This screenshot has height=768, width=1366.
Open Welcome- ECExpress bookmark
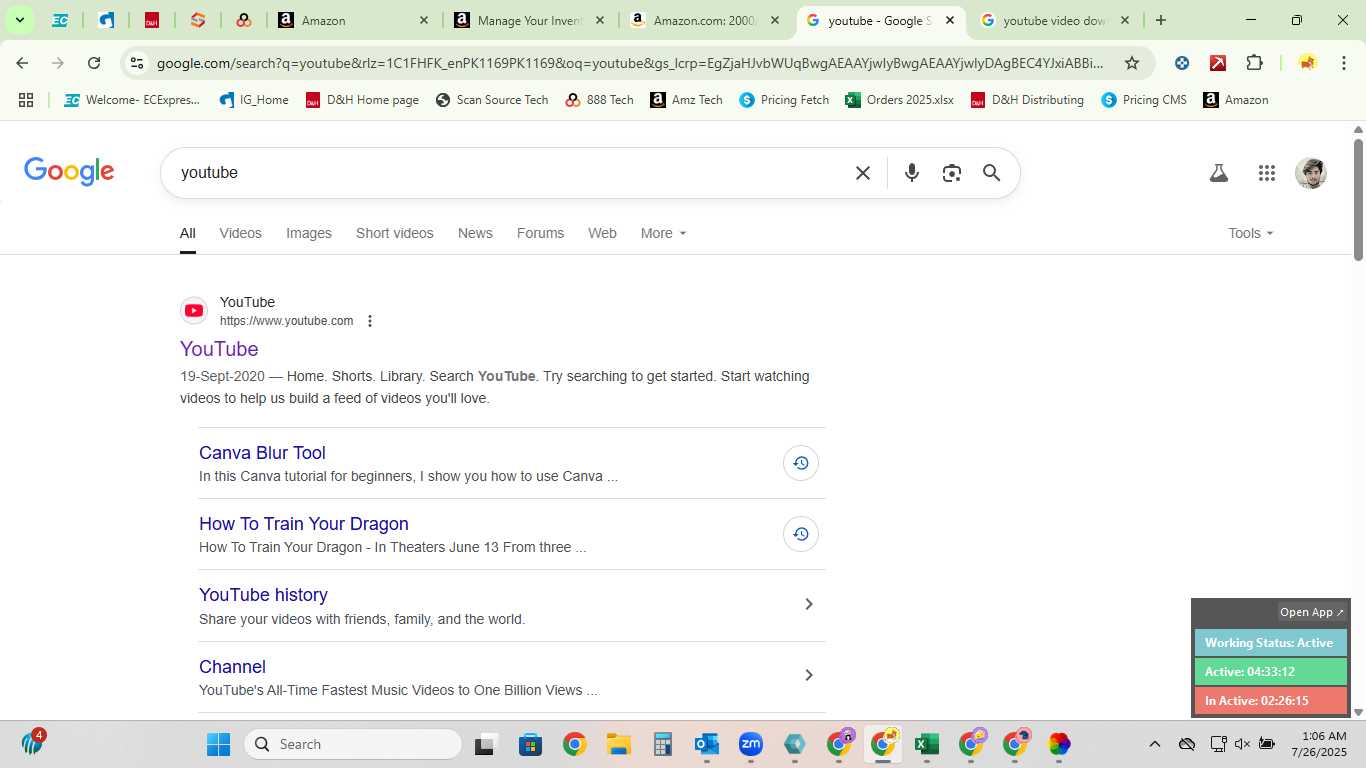coord(131,100)
